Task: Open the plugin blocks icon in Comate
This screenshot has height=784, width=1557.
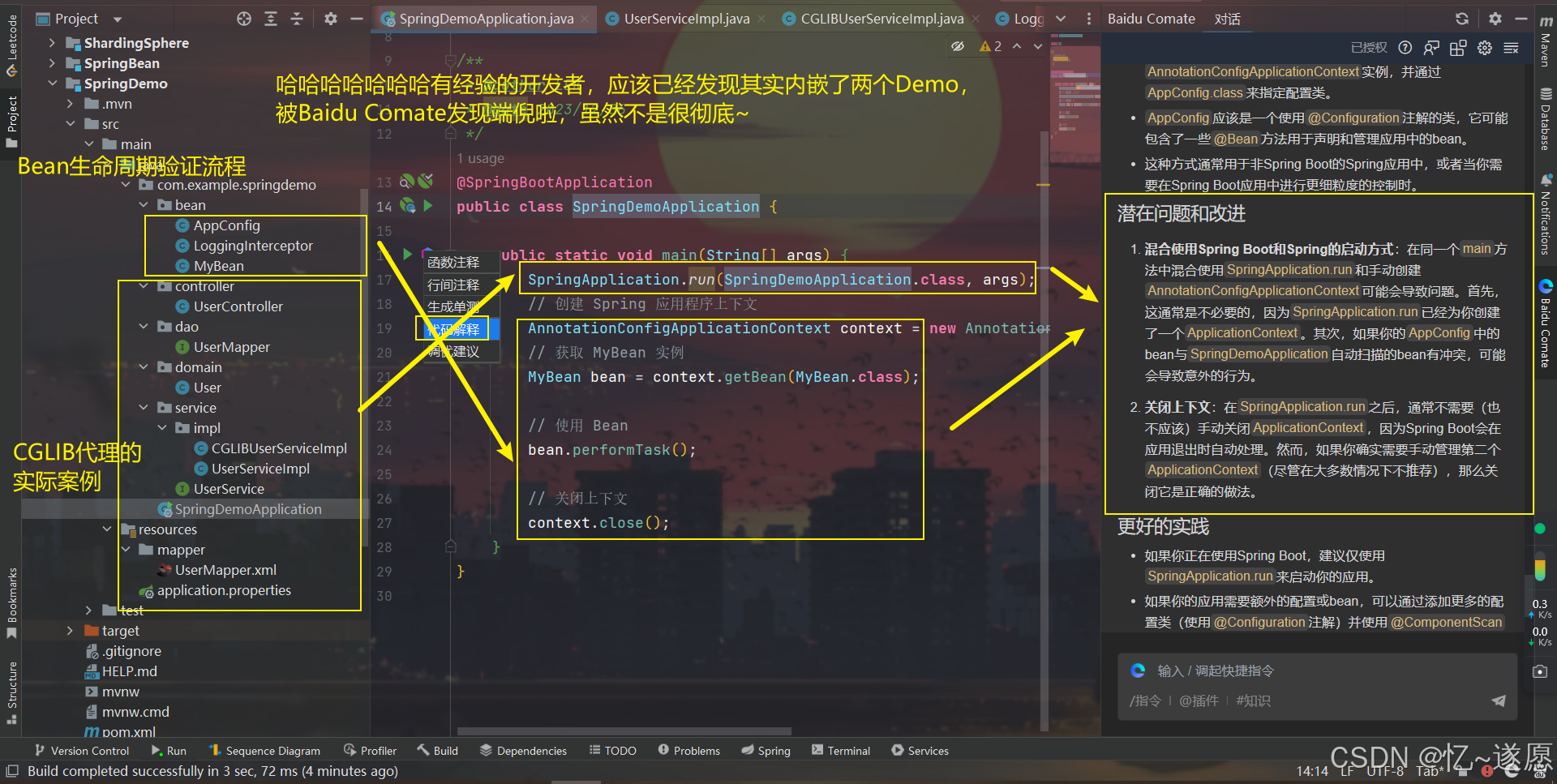Action: (x=1458, y=48)
